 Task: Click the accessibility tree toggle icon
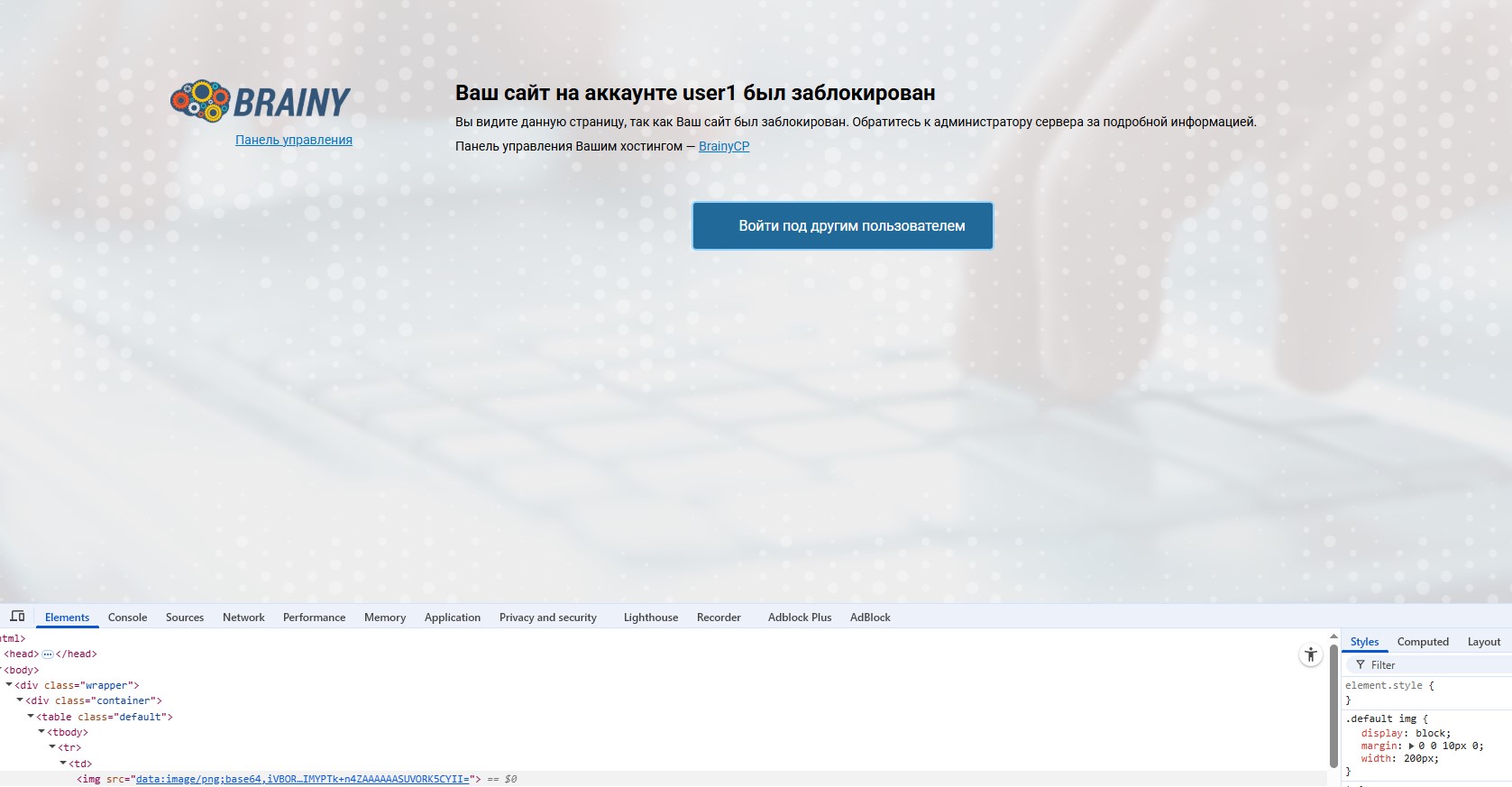[1310, 655]
